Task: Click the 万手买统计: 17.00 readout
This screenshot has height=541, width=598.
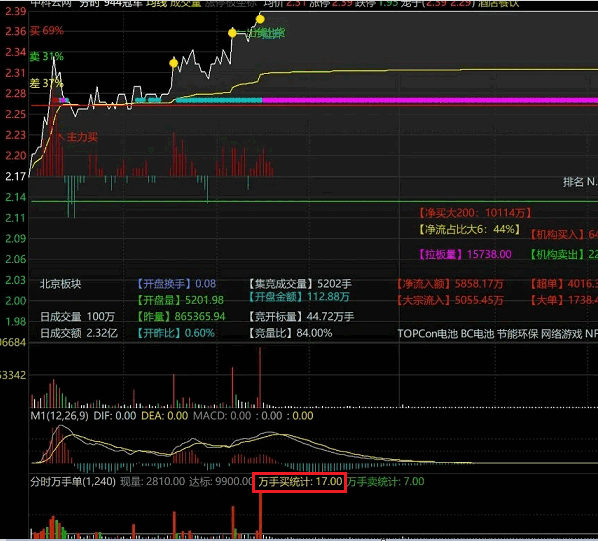Action: pos(300,482)
